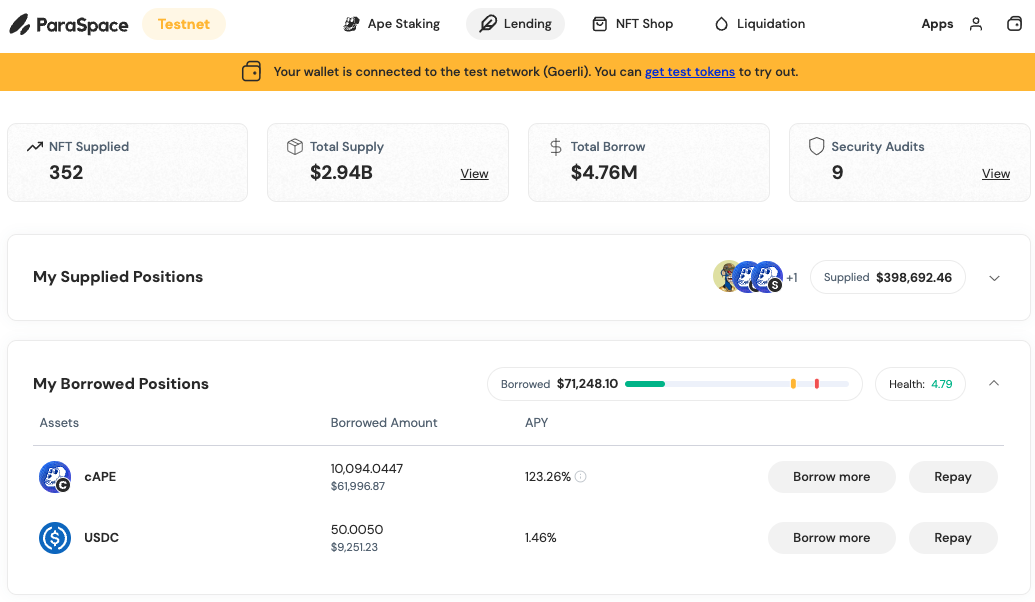The height and width of the screenshot is (602, 1035).
Task: Click the APY column header
Action: (x=536, y=422)
